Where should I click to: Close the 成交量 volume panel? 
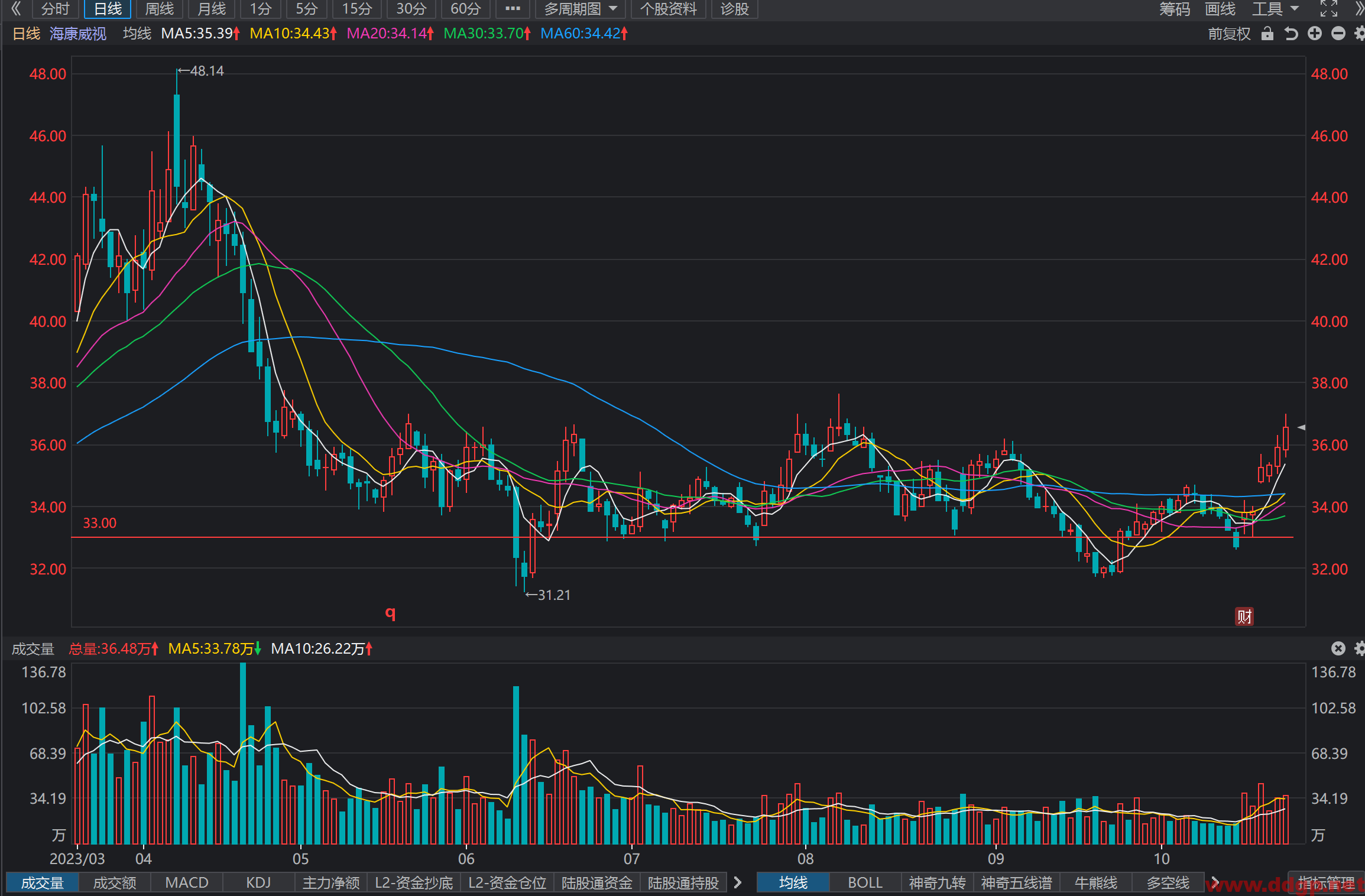coord(1338,648)
